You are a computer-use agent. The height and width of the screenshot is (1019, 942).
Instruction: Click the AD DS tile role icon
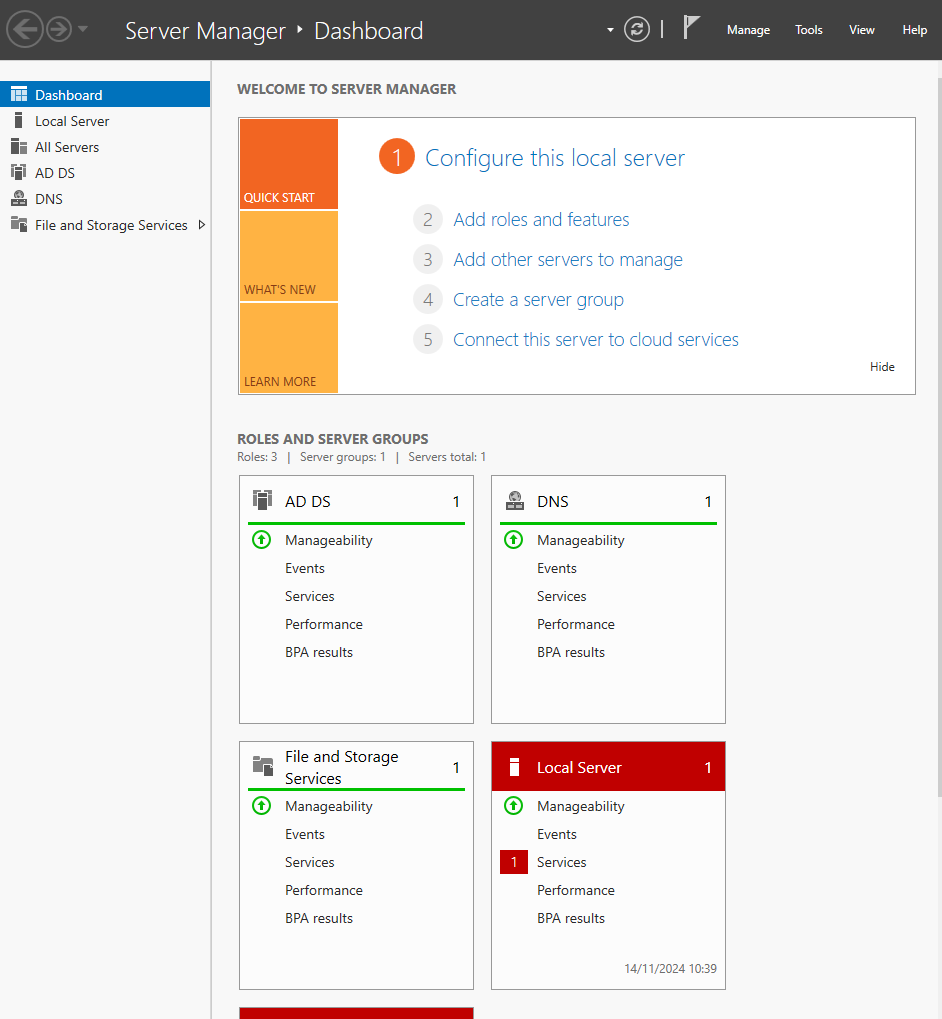[262, 500]
